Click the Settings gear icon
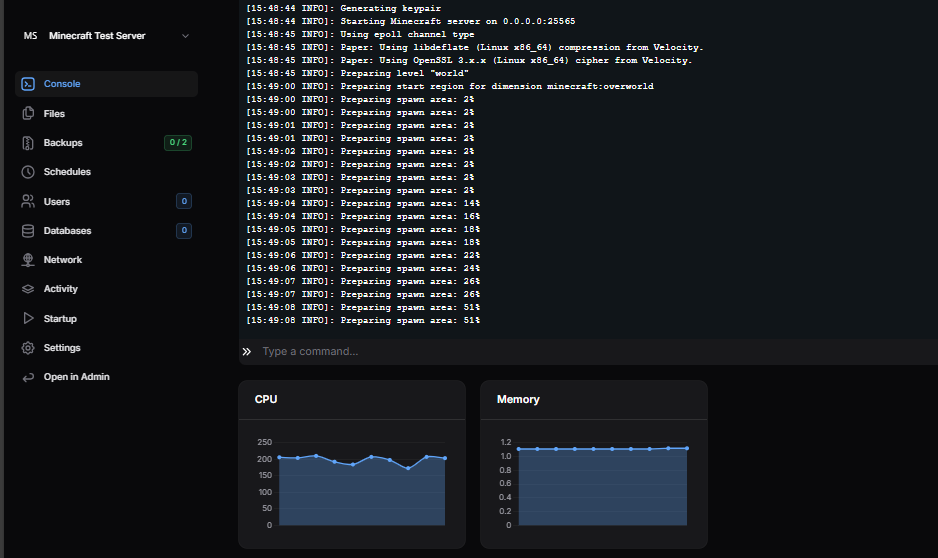938x558 pixels. pyautogui.click(x=28, y=347)
